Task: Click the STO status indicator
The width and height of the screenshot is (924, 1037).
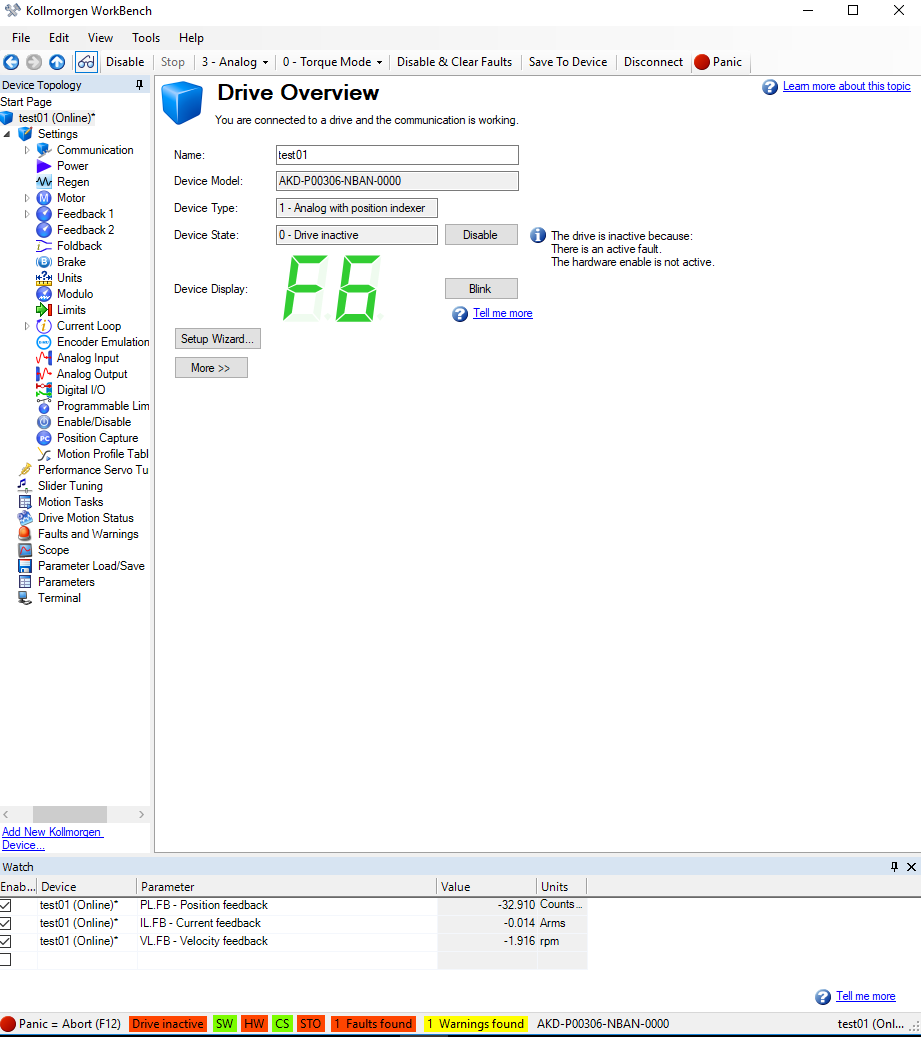Action: pos(311,1024)
